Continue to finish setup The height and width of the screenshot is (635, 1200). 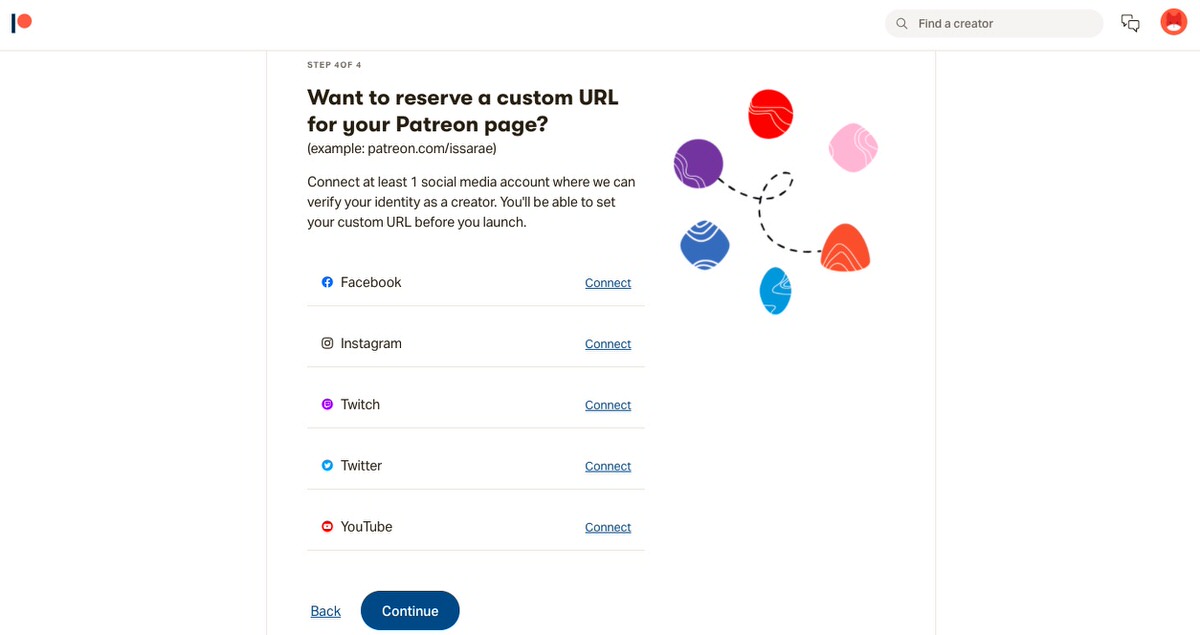(410, 611)
